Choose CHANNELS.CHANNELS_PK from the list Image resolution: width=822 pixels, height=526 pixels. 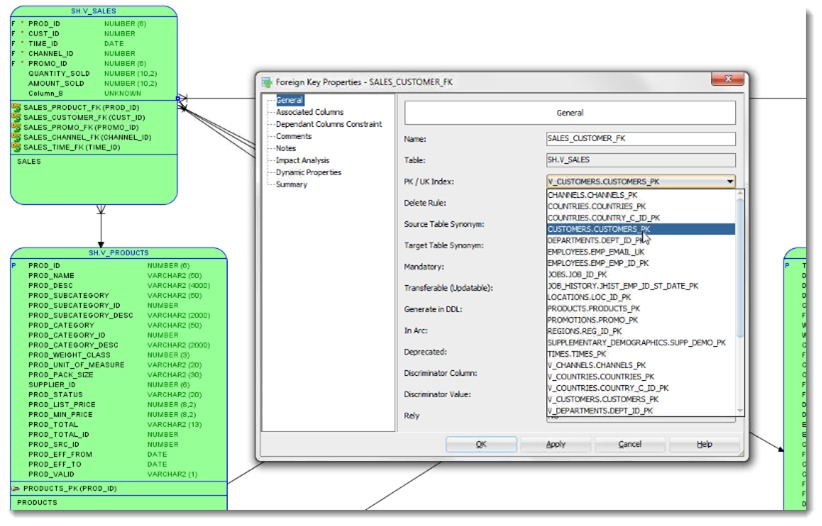click(x=641, y=195)
